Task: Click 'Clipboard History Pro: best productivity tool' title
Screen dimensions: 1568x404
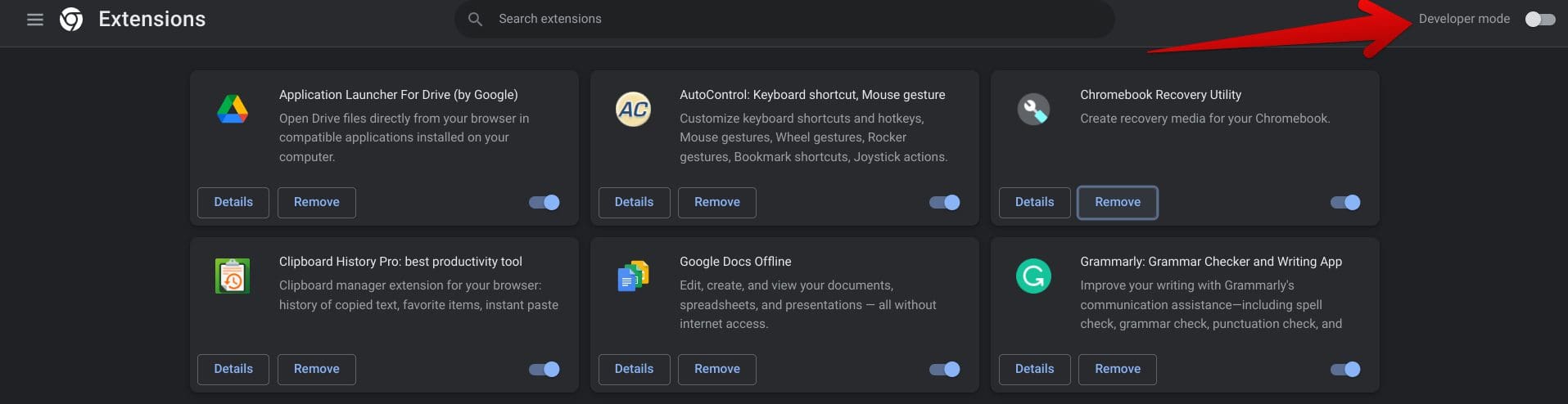Action: pos(400,262)
